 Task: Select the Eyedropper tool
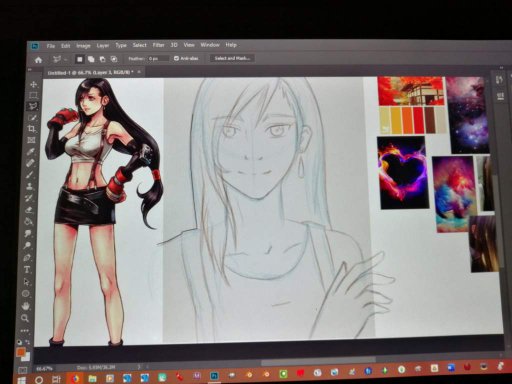[x=31, y=152]
